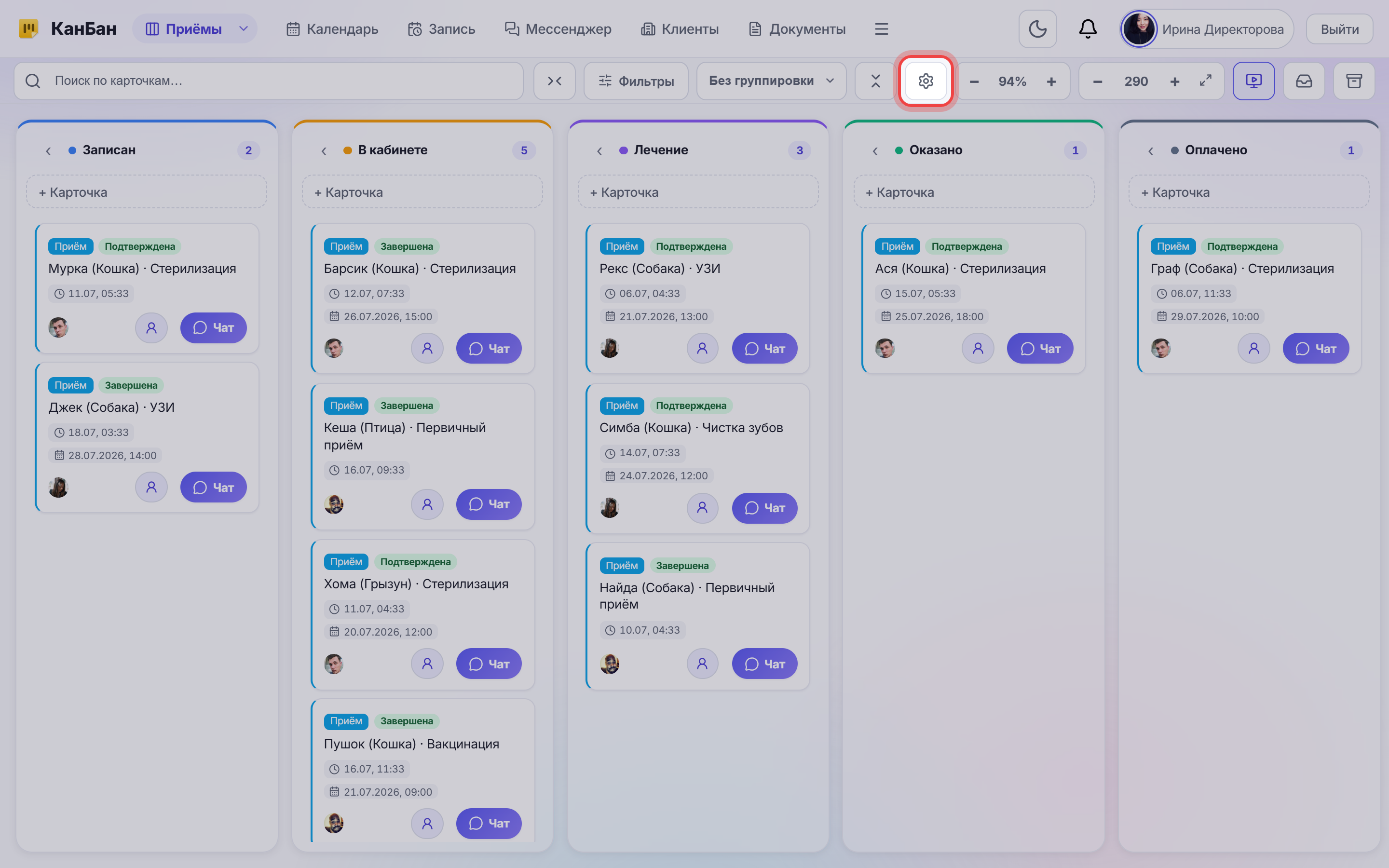
Task: Open the archive box icon
Action: [x=1354, y=81]
